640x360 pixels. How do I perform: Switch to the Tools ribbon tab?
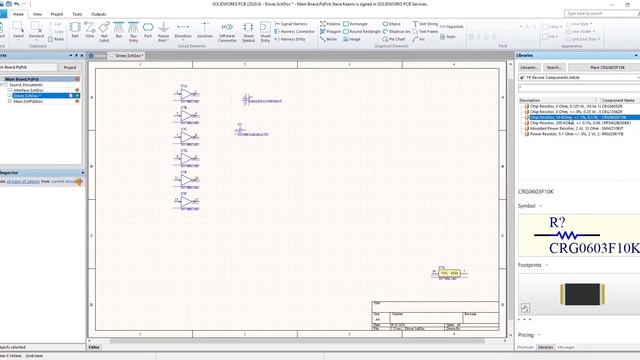coord(77,14)
